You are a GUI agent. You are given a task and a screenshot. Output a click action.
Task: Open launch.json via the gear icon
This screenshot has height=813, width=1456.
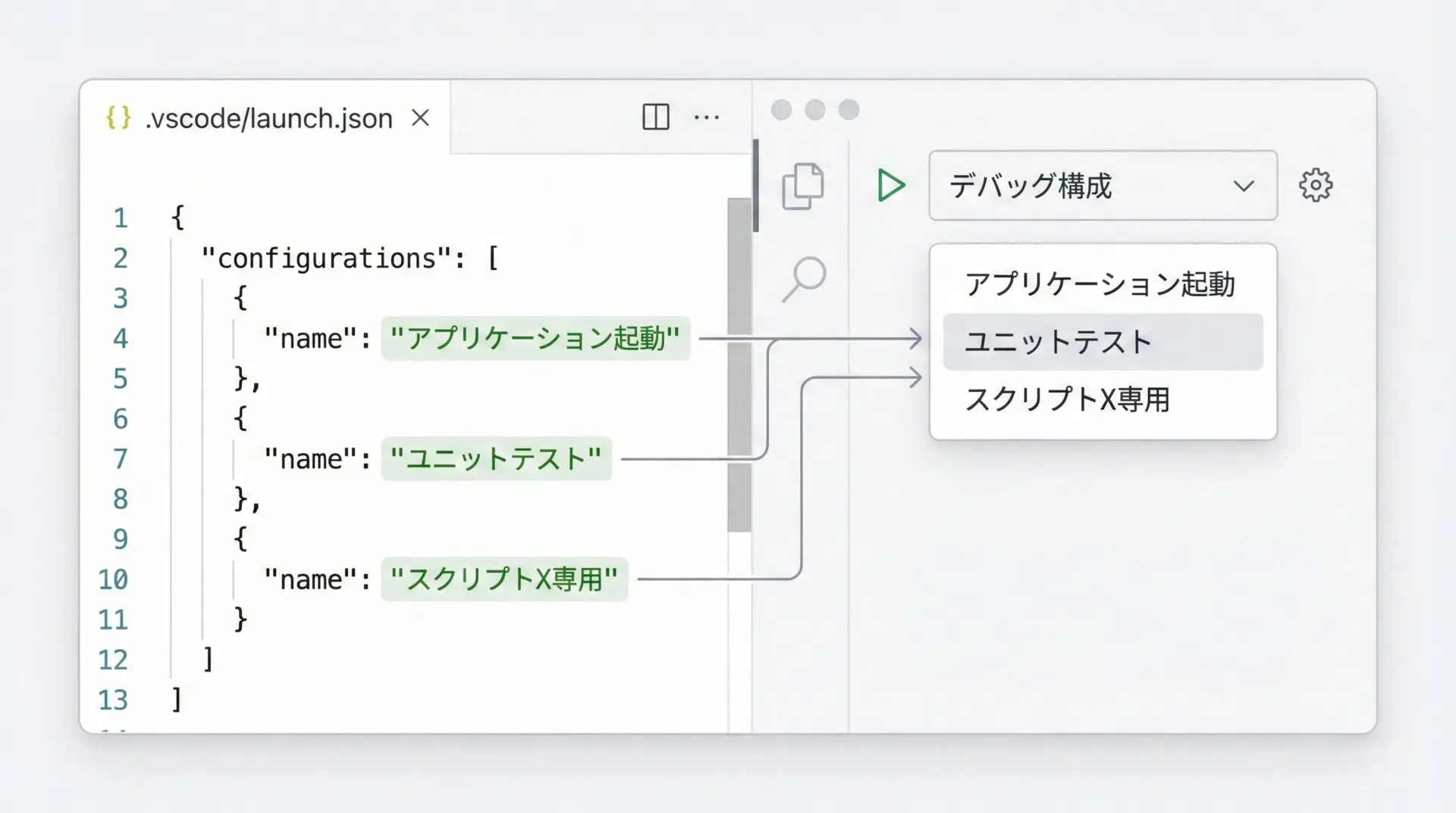pyautogui.click(x=1315, y=185)
